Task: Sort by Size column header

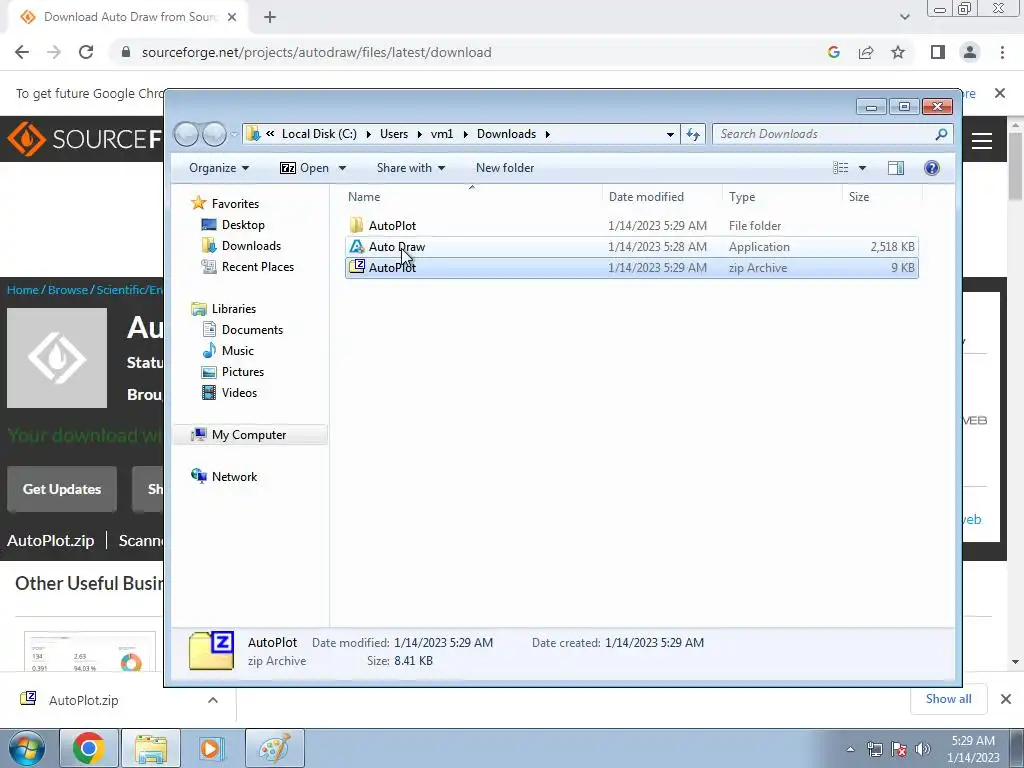Action: pyautogui.click(x=882, y=197)
